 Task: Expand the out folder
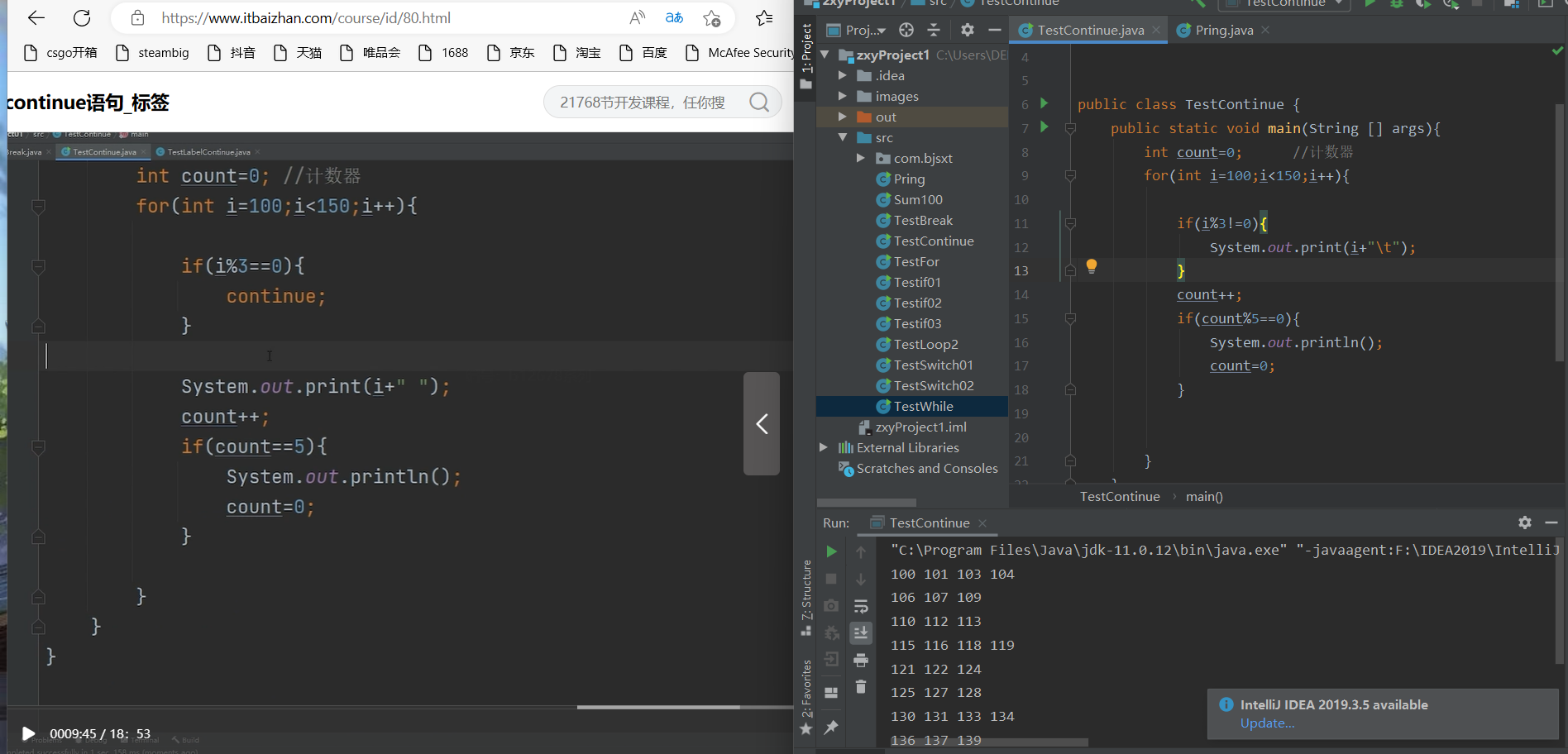(x=843, y=117)
